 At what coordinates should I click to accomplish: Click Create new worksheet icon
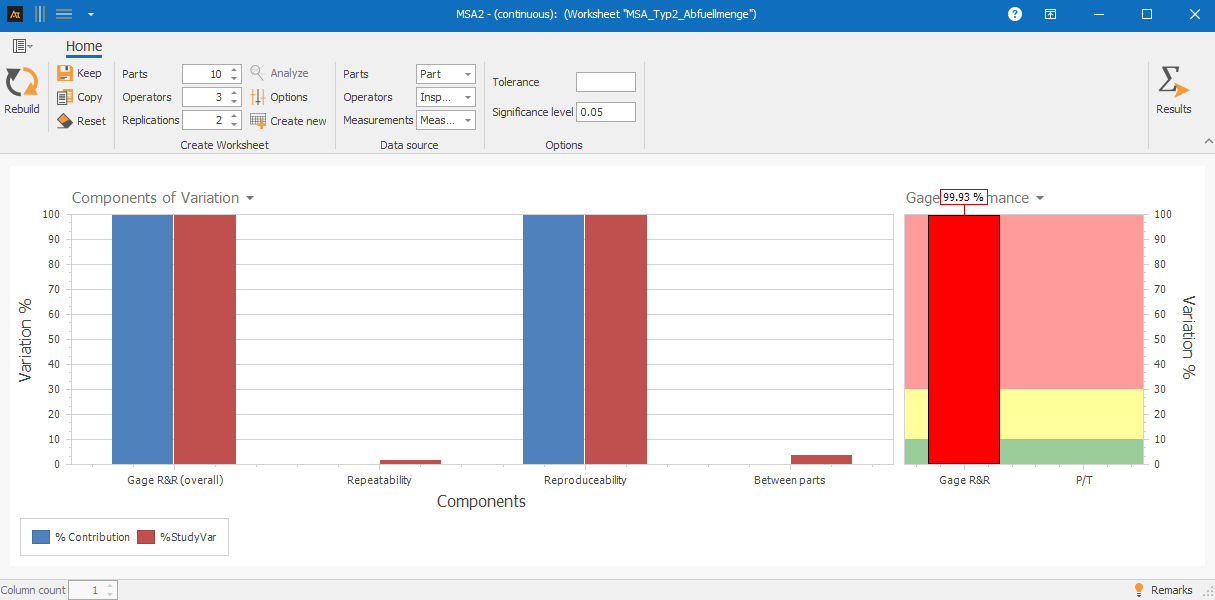258,121
